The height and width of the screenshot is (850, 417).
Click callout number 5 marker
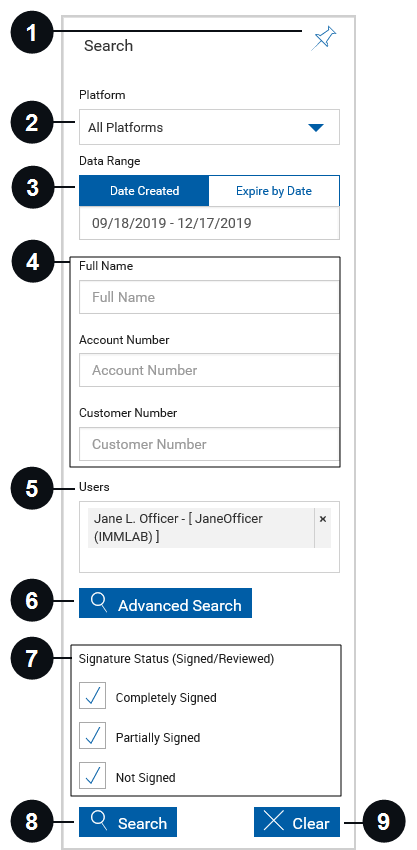click(x=31, y=488)
